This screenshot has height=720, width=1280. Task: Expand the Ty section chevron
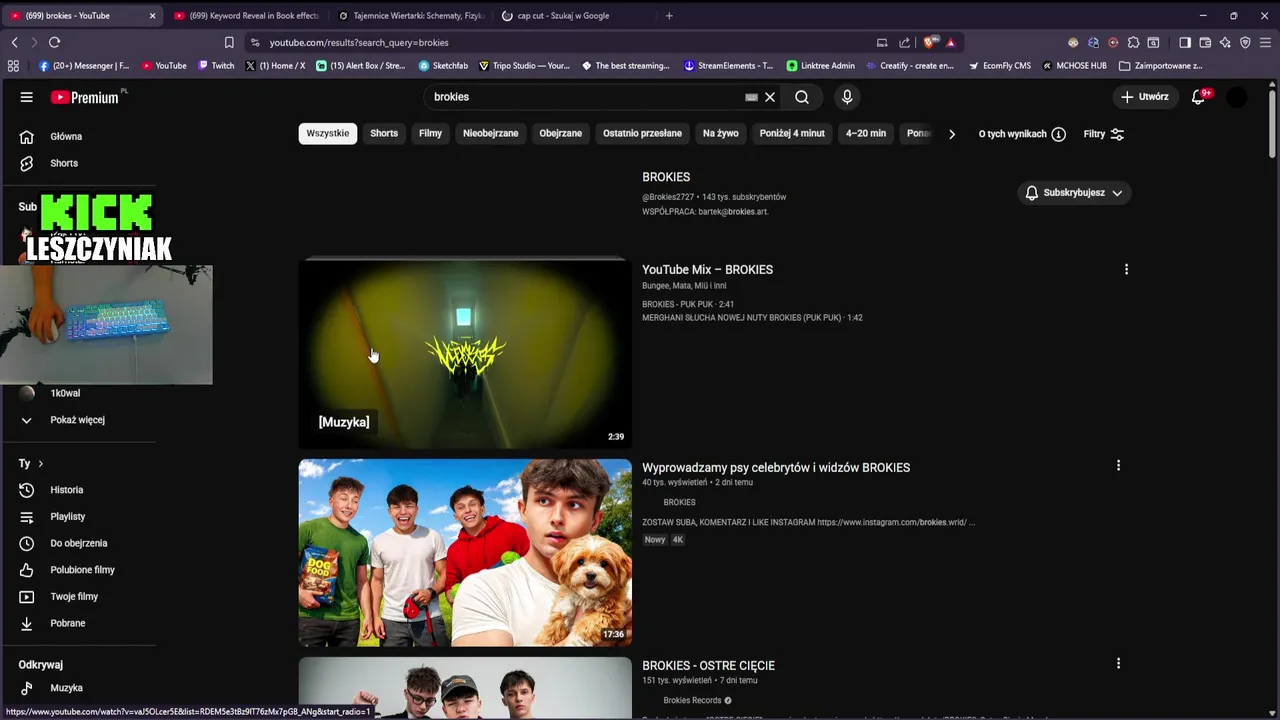tap(40, 464)
